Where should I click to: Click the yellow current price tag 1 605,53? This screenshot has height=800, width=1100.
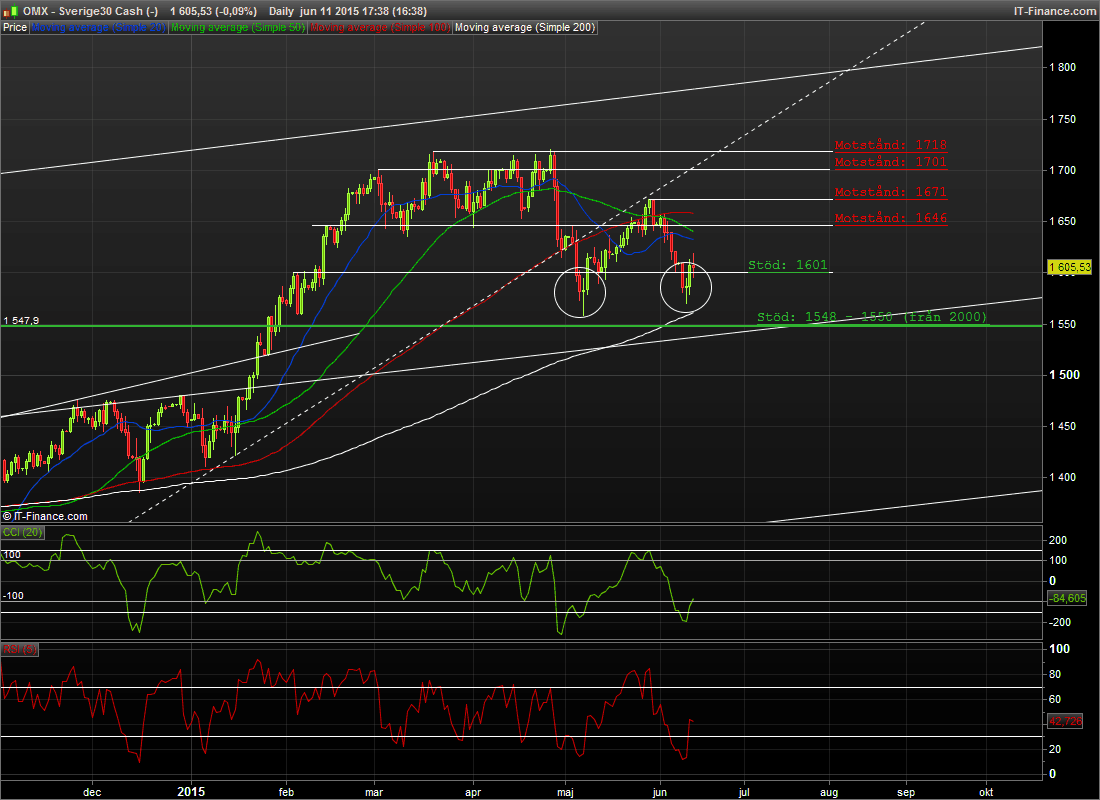coord(1071,267)
